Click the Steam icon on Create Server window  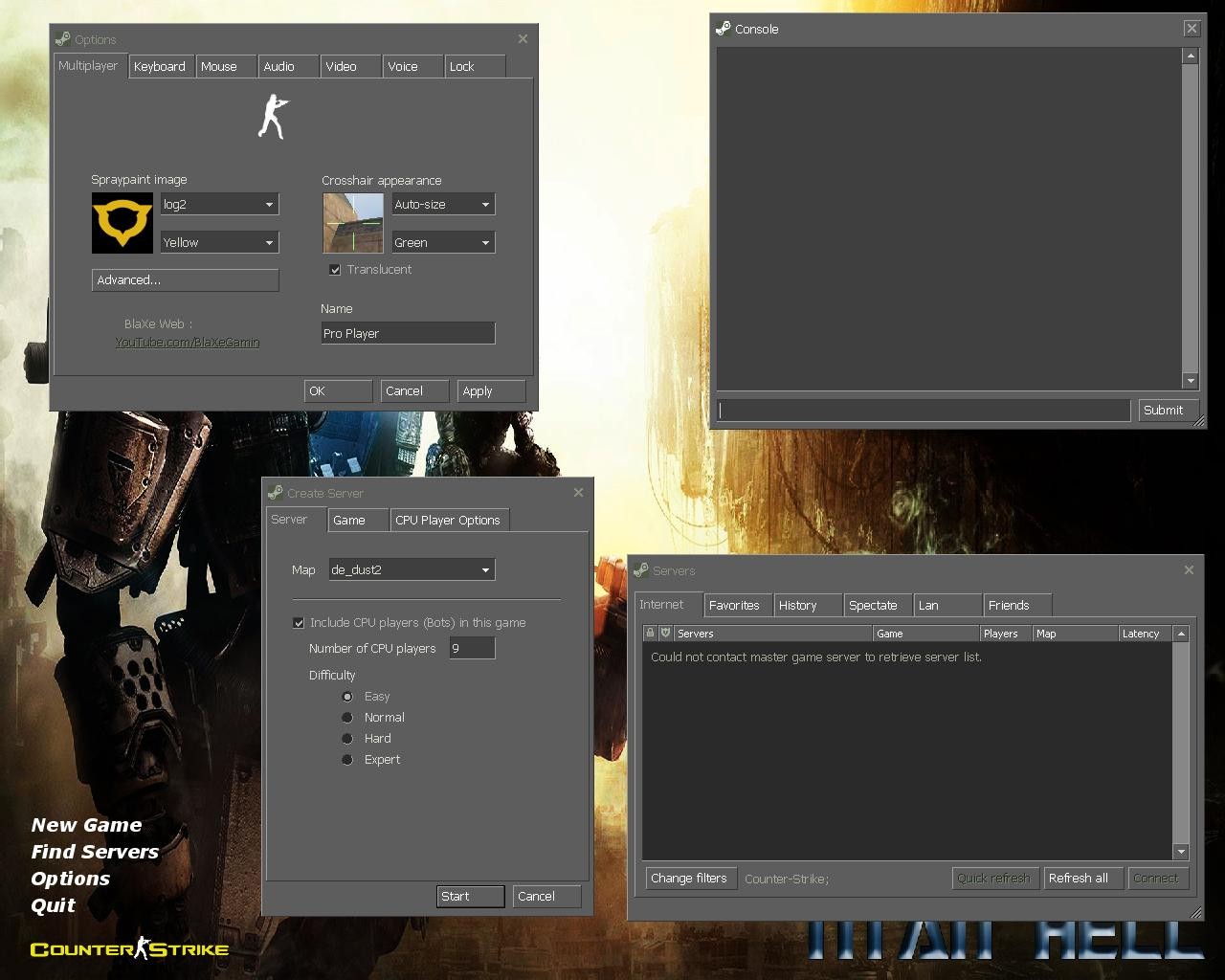(x=277, y=493)
